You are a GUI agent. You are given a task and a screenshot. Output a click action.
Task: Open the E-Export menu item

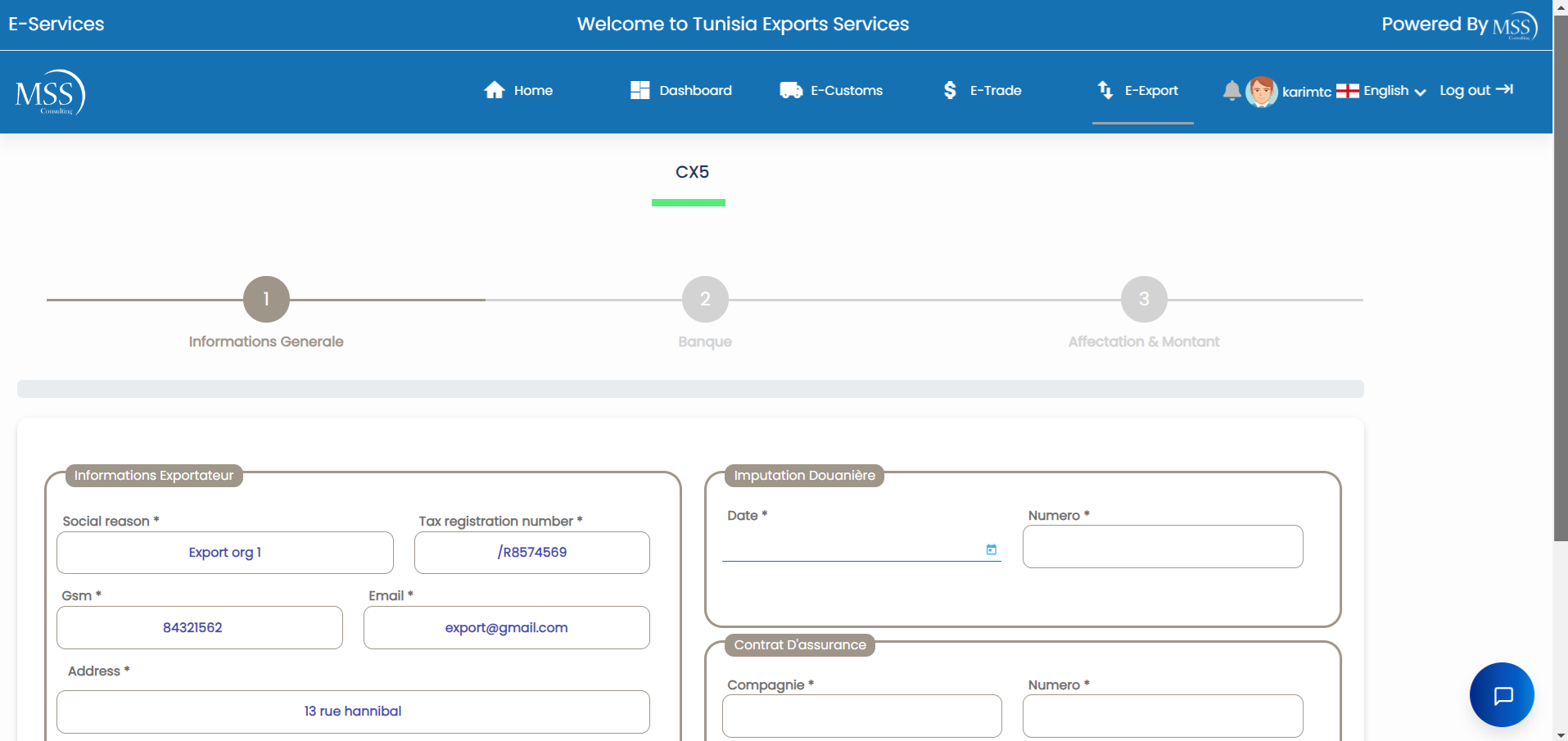[1150, 90]
